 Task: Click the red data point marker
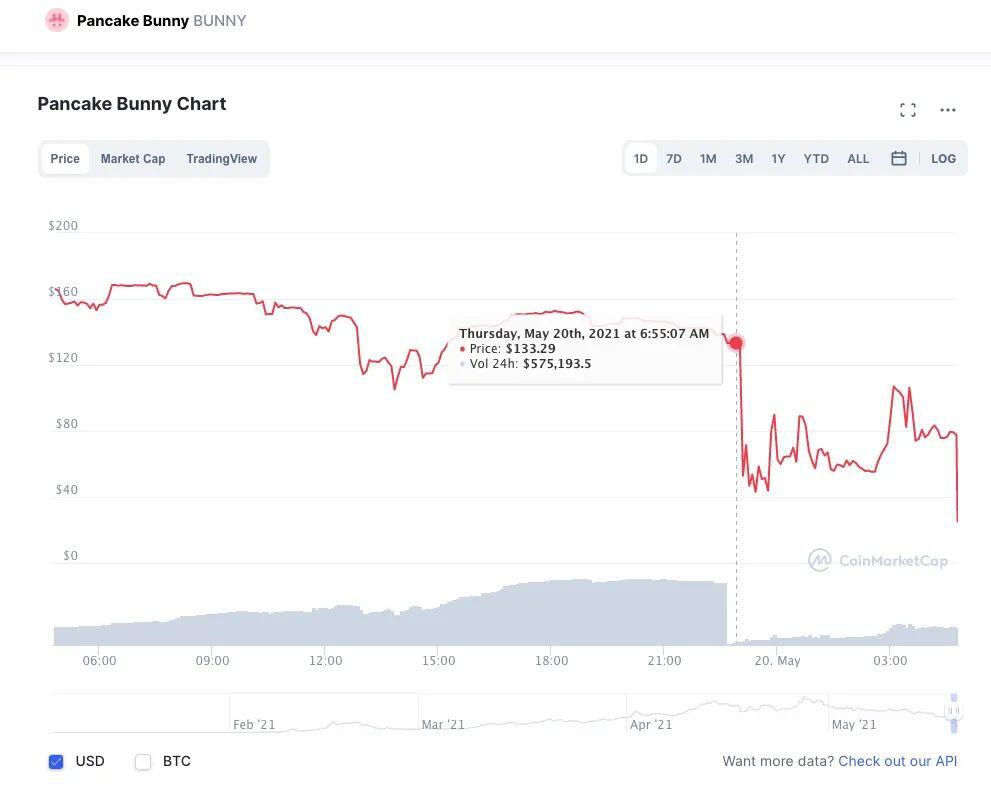pos(736,343)
